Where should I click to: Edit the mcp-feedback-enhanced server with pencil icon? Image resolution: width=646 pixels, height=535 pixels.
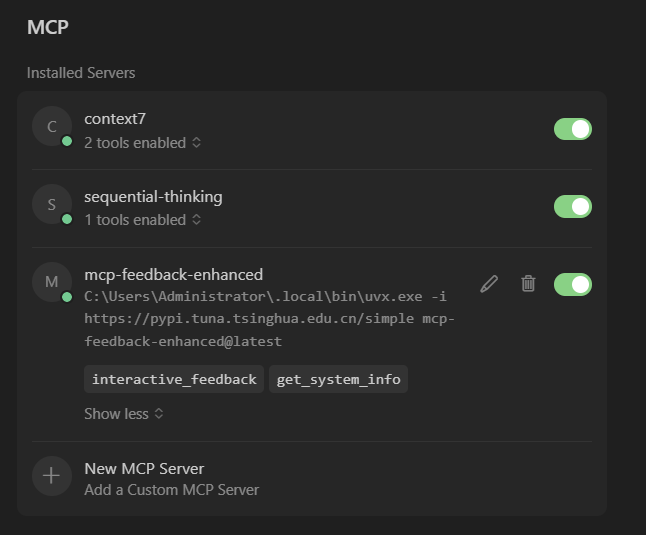click(x=489, y=284)
